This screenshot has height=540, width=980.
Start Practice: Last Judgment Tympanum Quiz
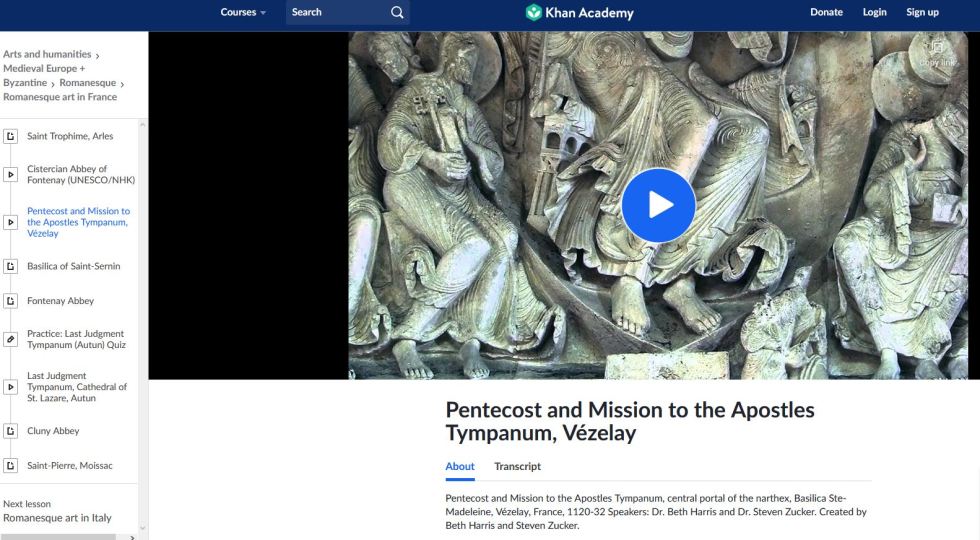pos(76,339)
